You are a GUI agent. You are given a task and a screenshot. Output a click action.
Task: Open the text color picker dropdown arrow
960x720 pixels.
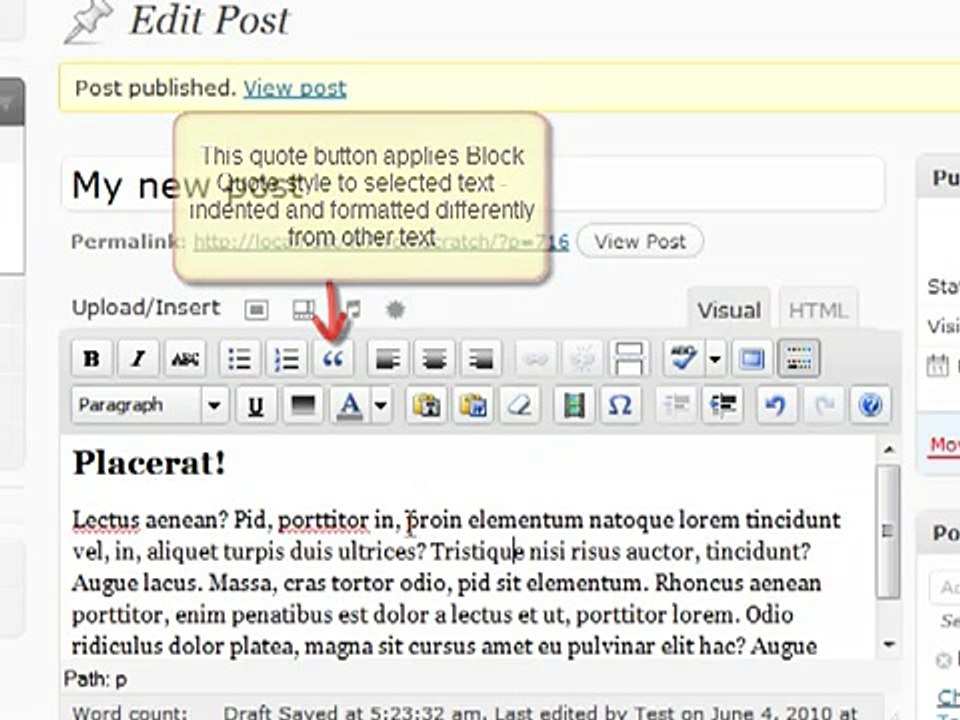tap(381, 405)
